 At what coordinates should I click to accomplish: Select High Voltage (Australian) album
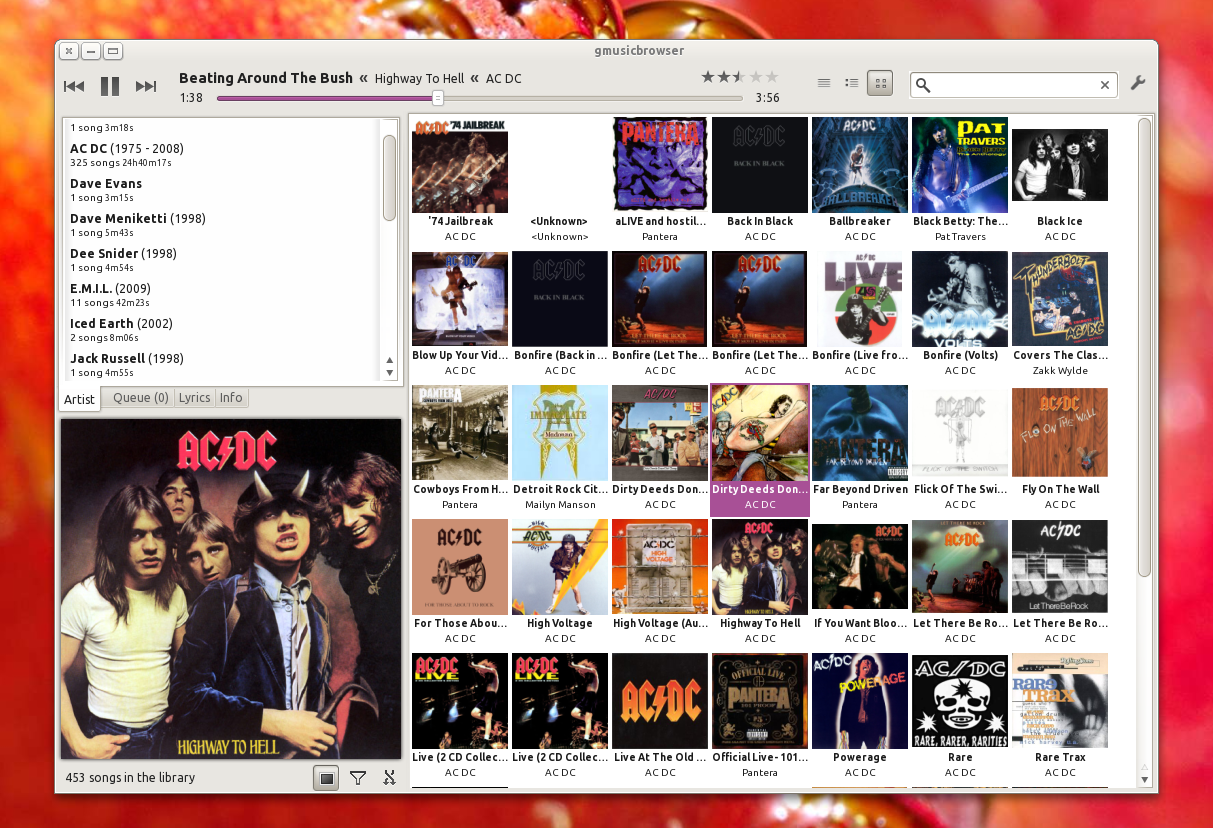pos(660,582)
